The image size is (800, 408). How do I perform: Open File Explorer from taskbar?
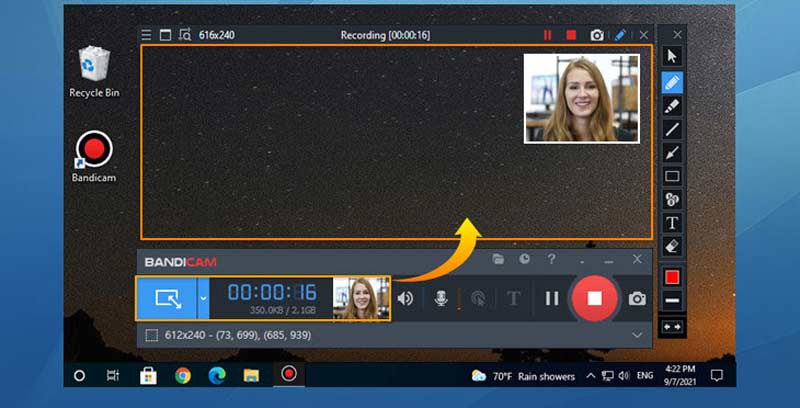coord(251,376)
